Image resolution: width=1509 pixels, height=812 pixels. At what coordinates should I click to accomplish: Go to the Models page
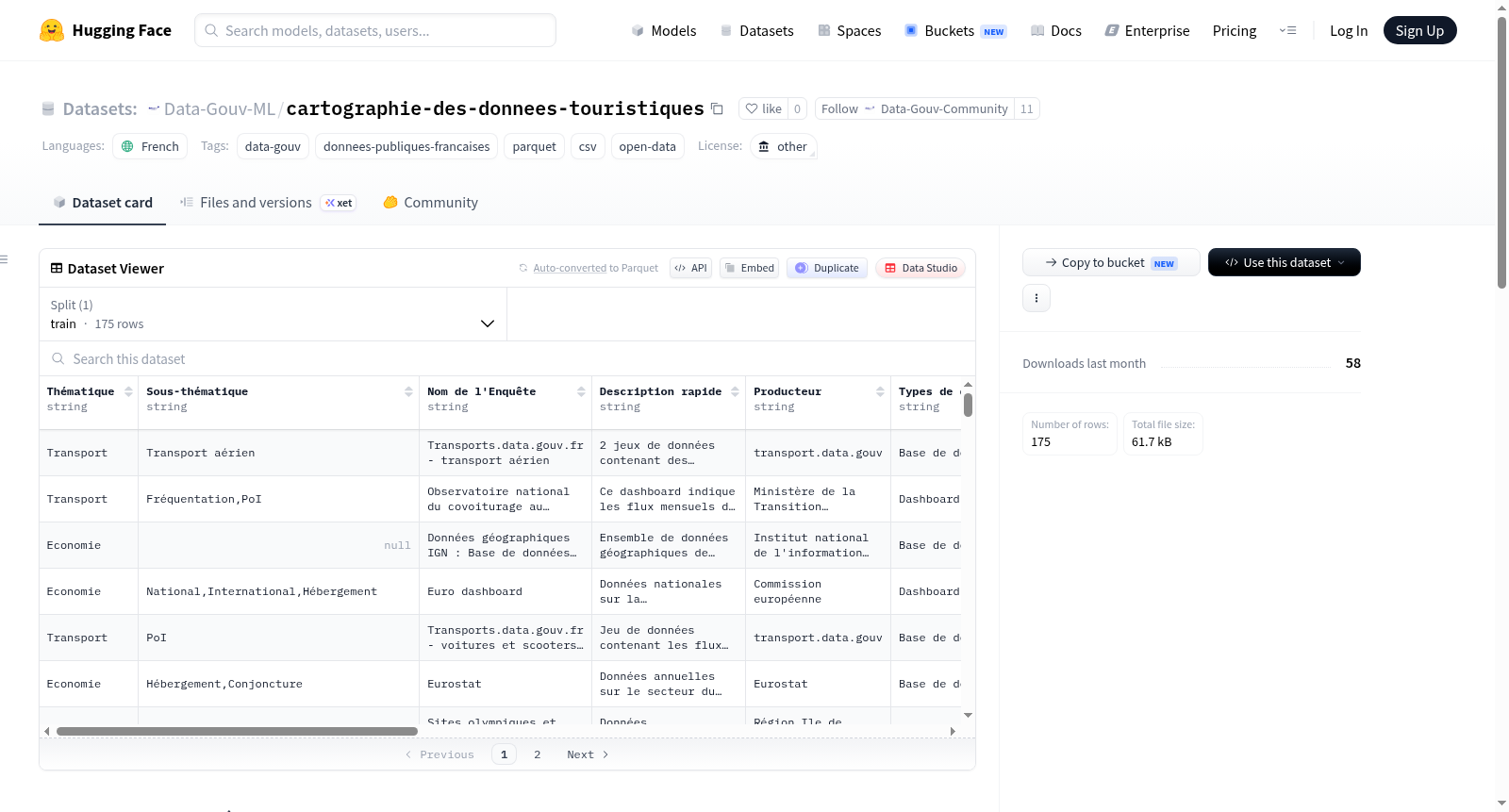(664, 30)
